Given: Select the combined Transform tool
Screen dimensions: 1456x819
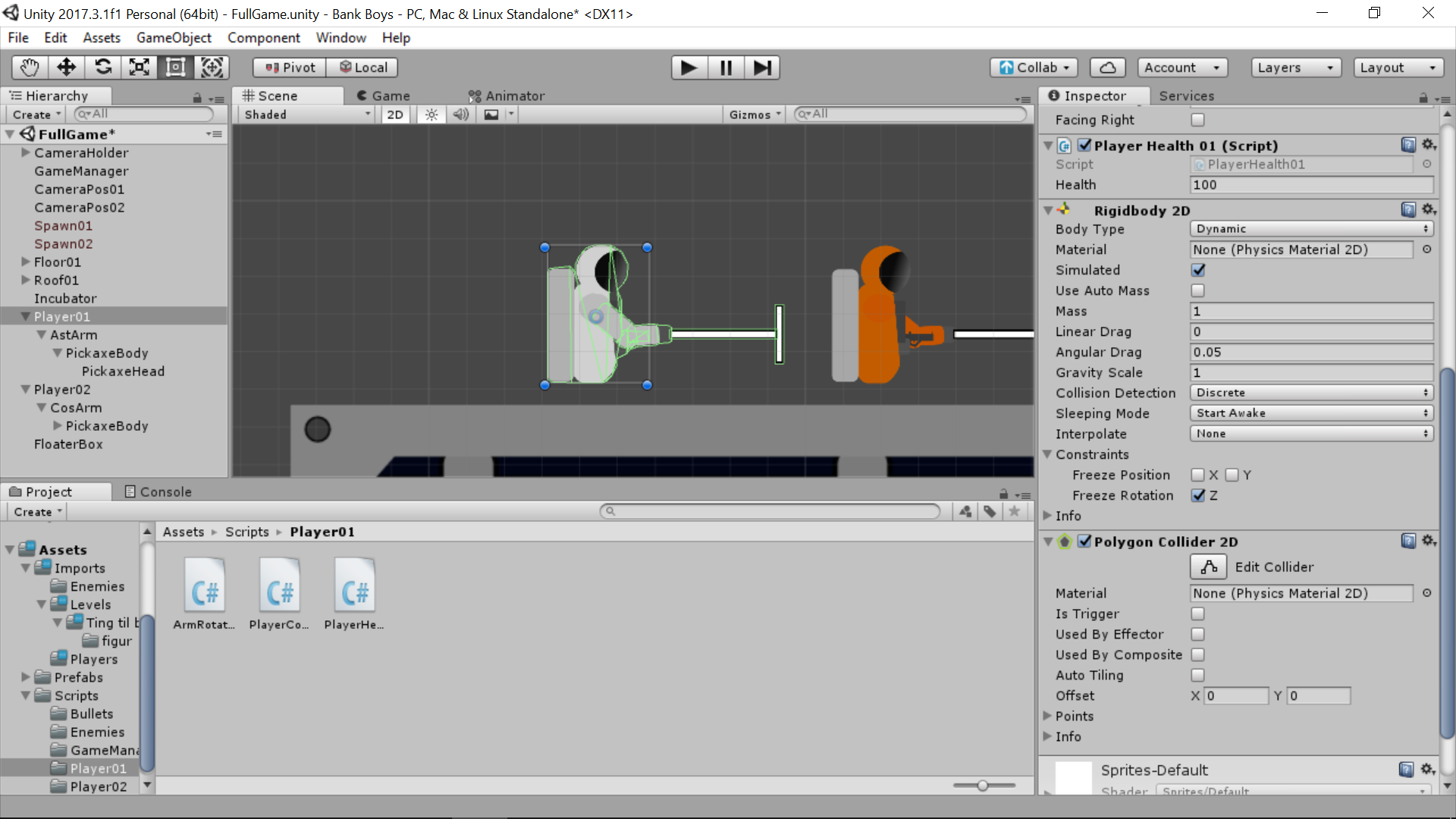Looking at the screenshot, I should point(212,67).
